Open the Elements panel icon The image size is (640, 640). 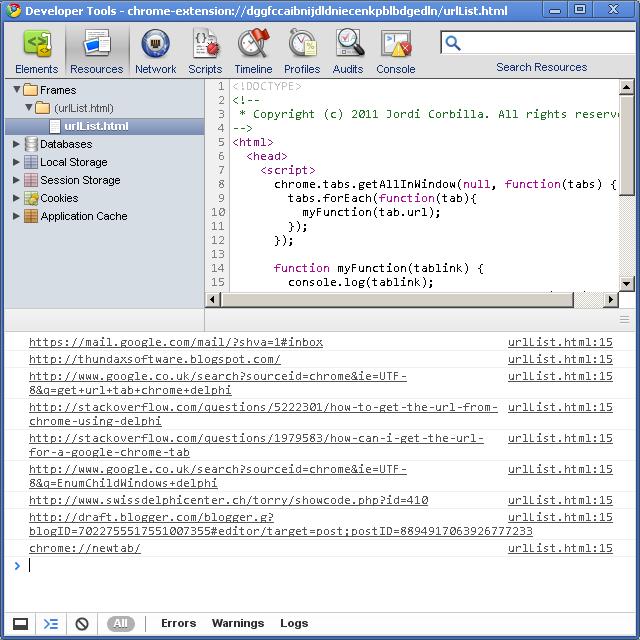(37, 44)
